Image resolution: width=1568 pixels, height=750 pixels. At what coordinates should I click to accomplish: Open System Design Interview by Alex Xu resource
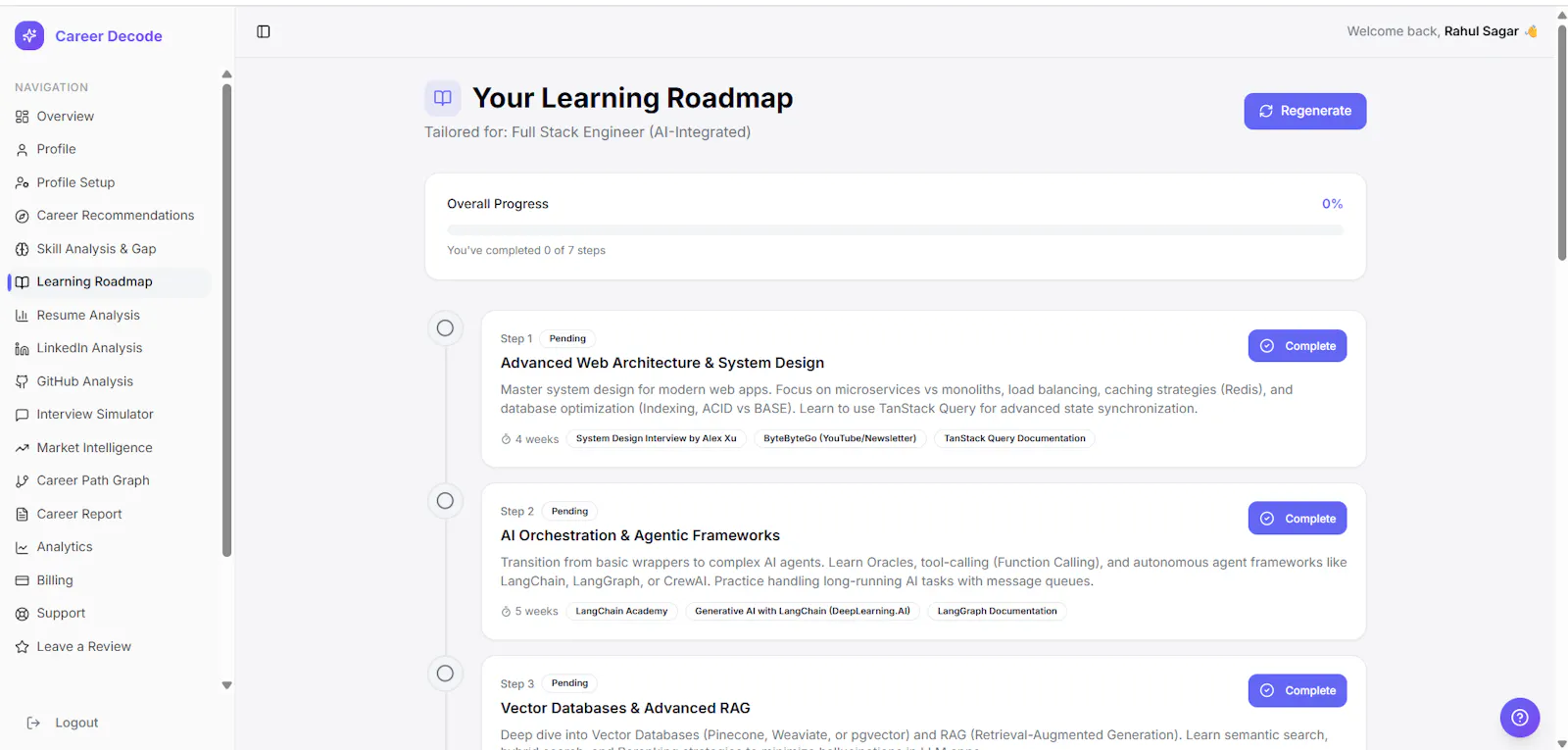657,439
